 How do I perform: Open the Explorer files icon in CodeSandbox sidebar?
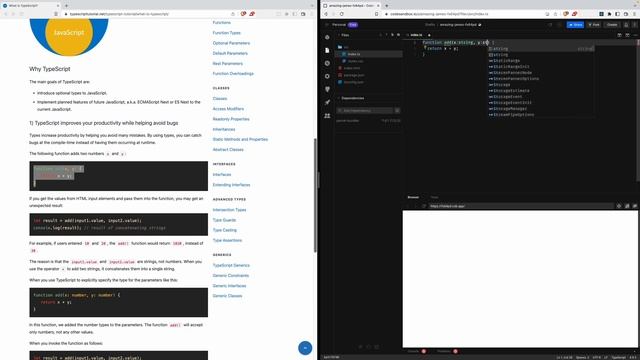[327, 50]
